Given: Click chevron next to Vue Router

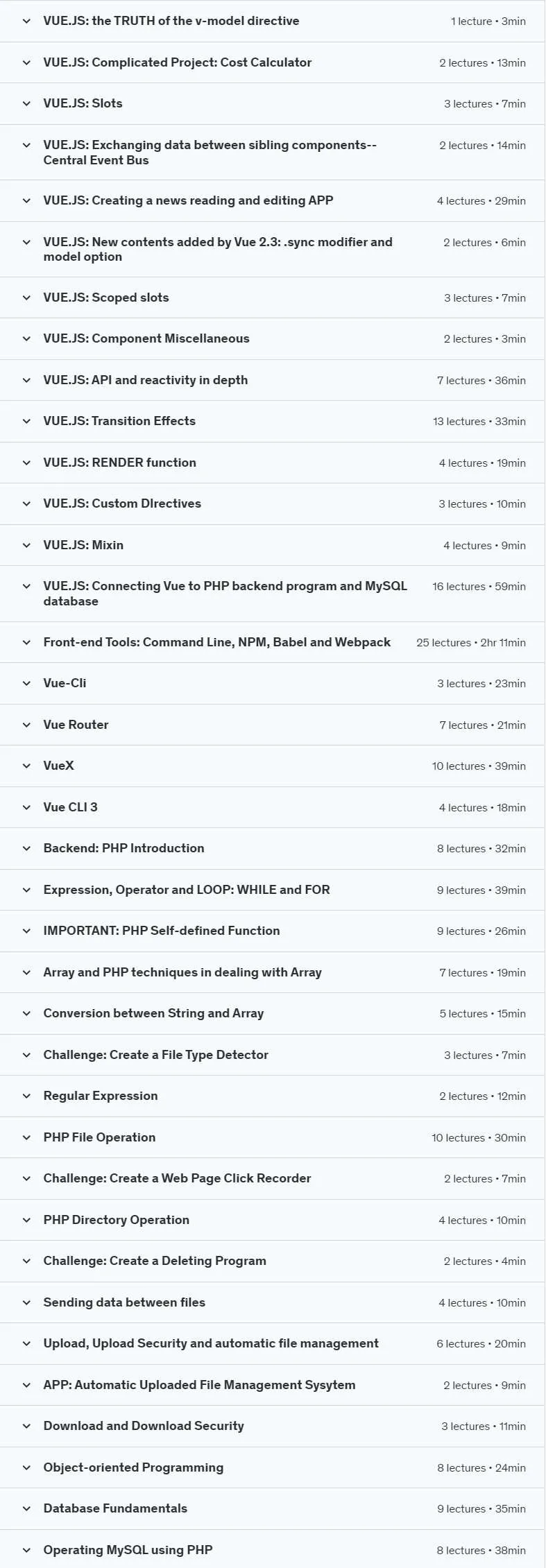Looking at the screenshot, I should tap(26, 725).
